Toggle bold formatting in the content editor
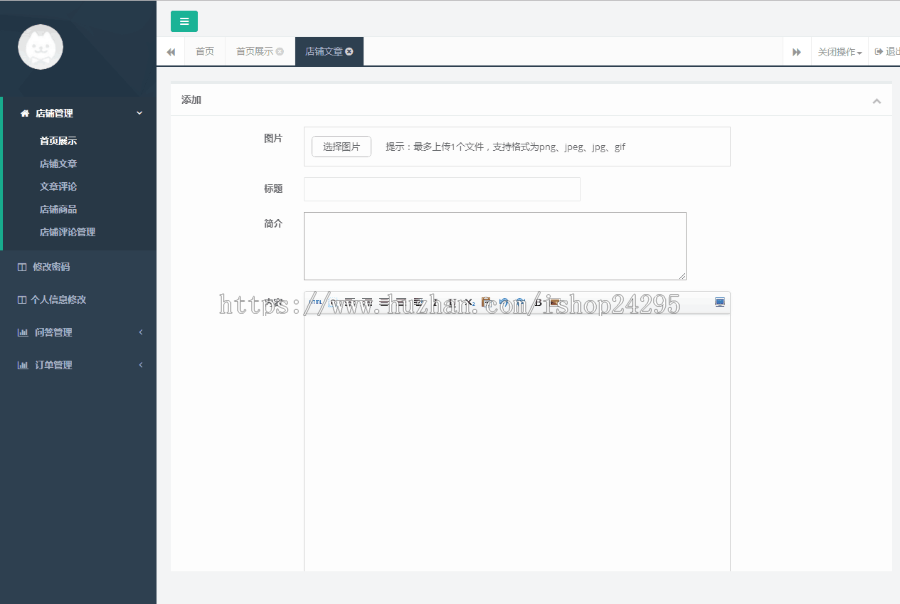The image size is (900, 604). click(540, 302)
